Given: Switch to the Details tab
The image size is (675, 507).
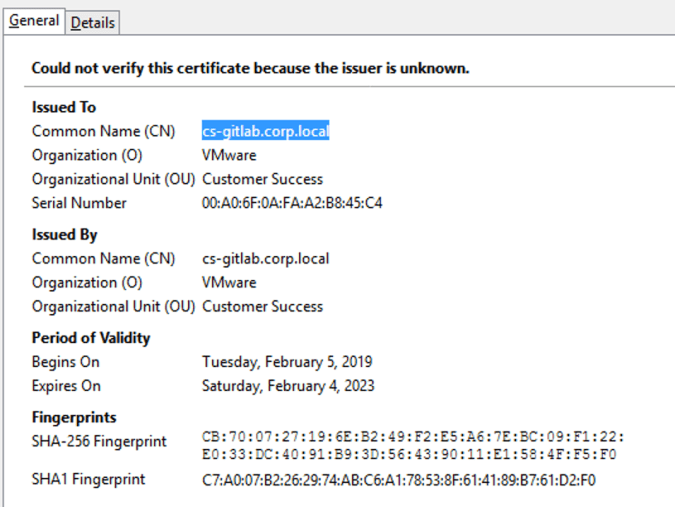Looking at the screenshot, I should coord(92,22).
